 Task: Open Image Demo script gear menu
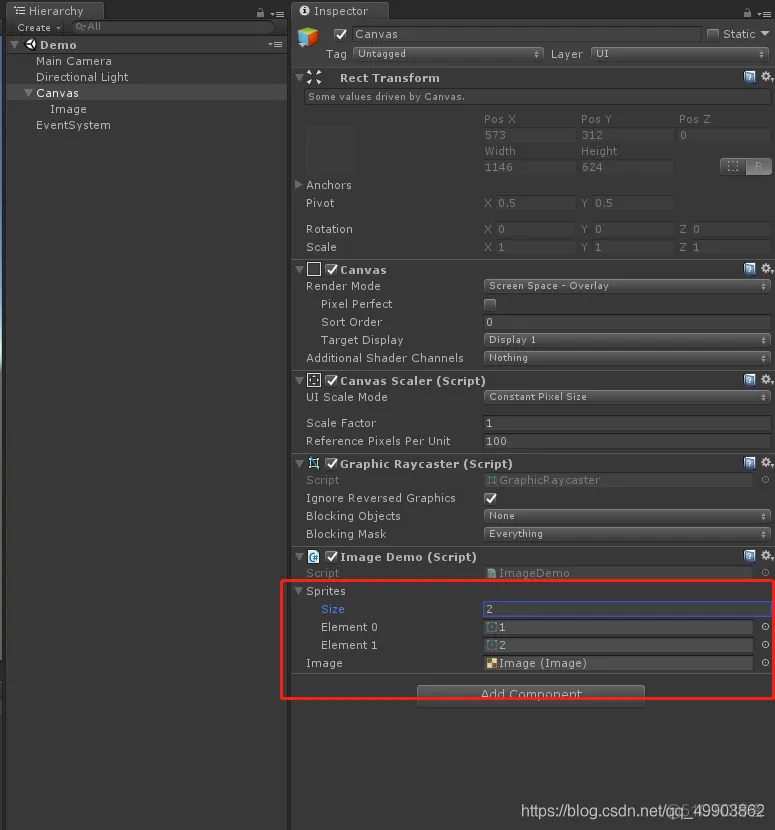point(767,556)
